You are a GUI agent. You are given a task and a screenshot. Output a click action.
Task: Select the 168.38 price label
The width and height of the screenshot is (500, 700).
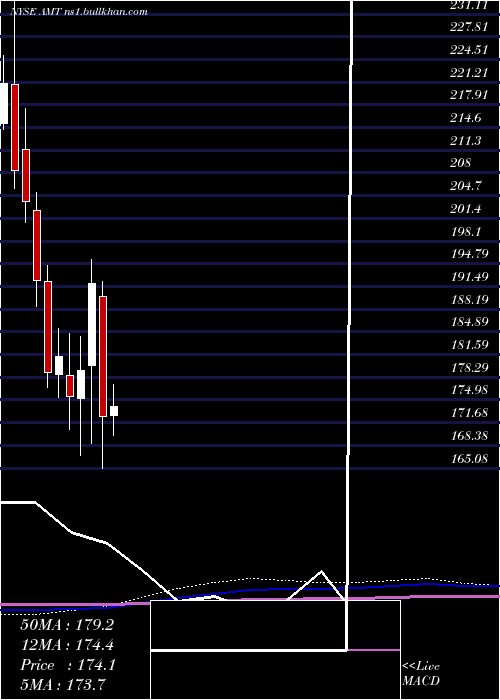[x=469, y=435]
